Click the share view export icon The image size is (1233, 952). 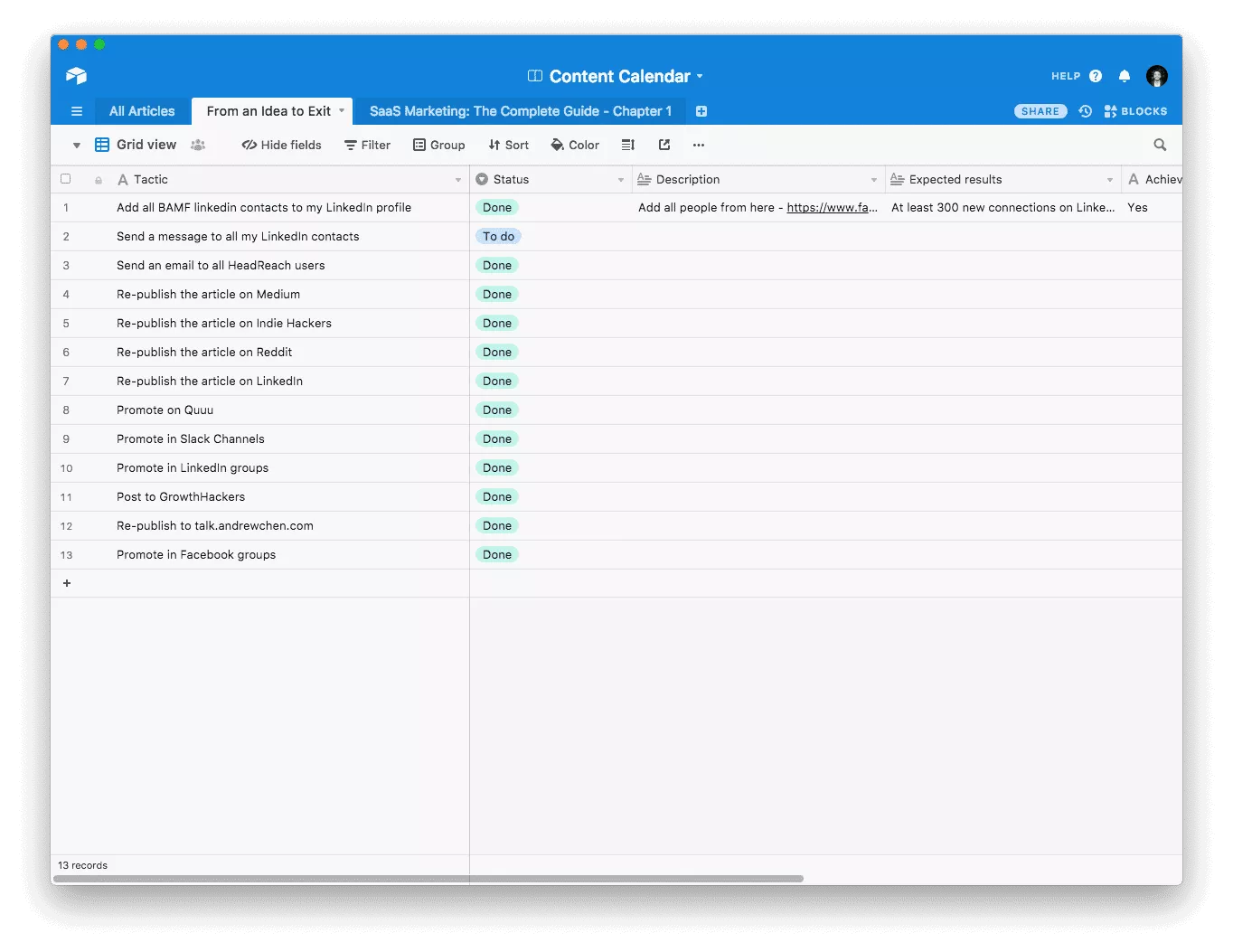pyautogui.click(x=664, y=145)
